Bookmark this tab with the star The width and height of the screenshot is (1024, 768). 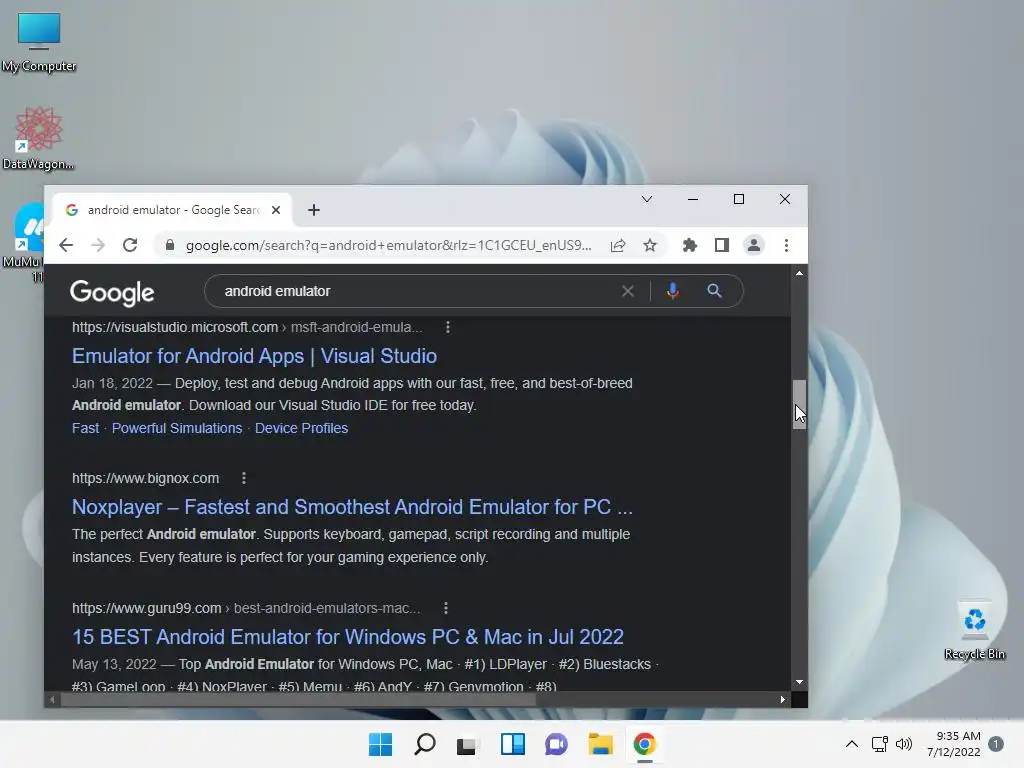pos(650,246)
